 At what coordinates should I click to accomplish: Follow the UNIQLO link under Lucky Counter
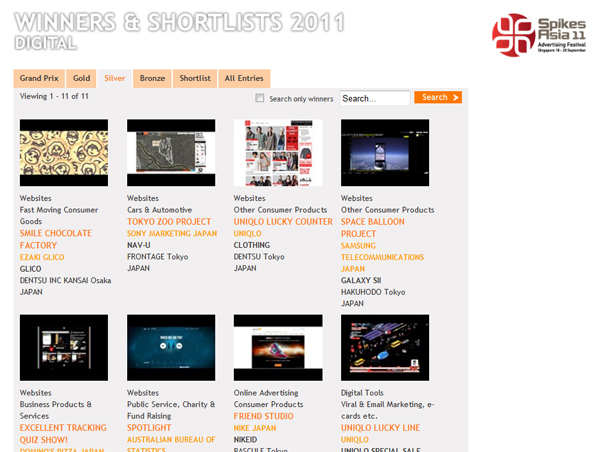[248, 233]
